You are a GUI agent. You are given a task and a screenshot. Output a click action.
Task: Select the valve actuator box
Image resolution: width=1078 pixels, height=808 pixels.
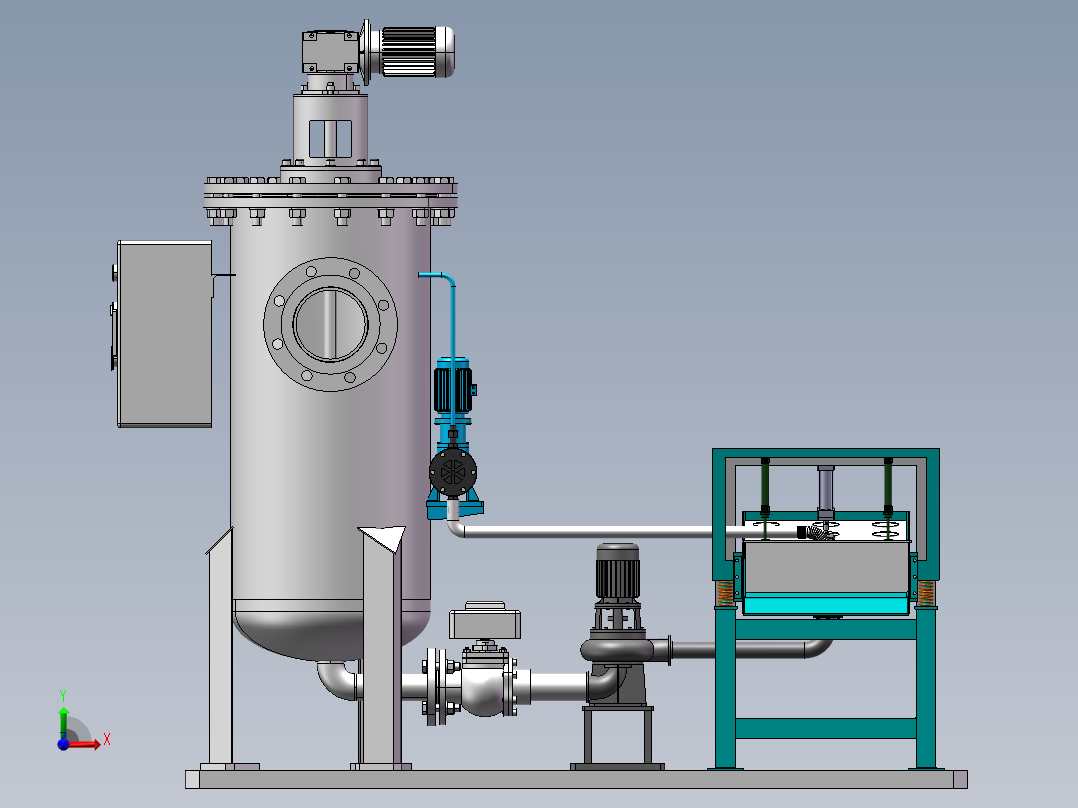tap(485, 622)
